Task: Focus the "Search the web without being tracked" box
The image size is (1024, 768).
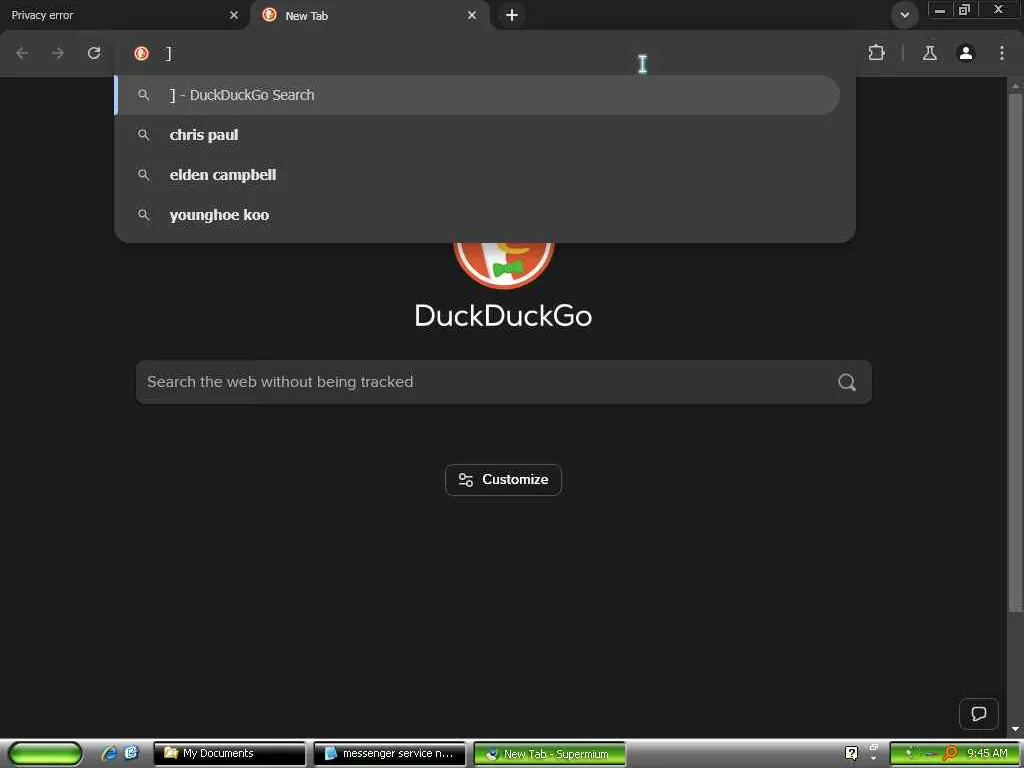Action: tap(504, 382)
